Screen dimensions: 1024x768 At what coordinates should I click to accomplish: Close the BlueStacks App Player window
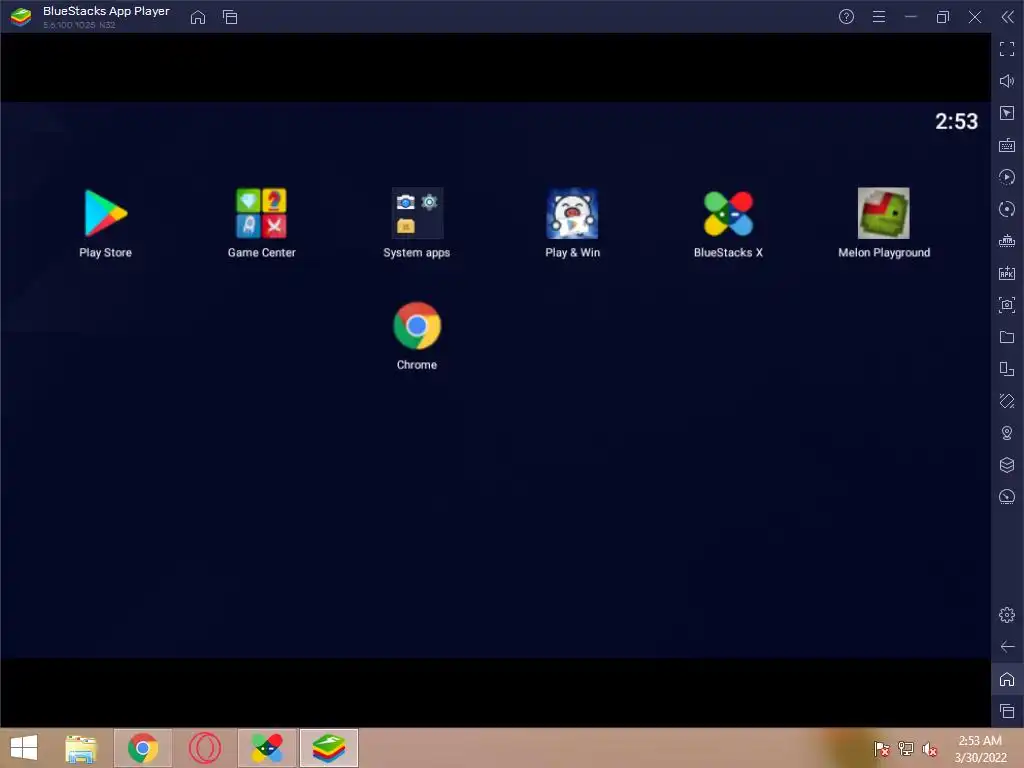[974, 17]
